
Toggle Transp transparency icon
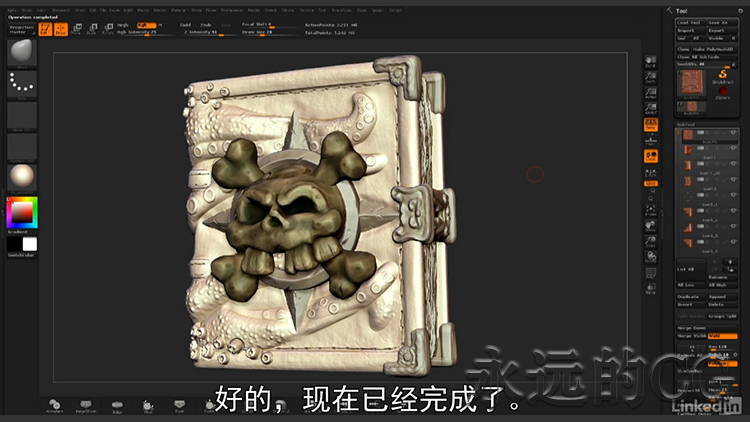pyautogui.click(x=651, y=289)
